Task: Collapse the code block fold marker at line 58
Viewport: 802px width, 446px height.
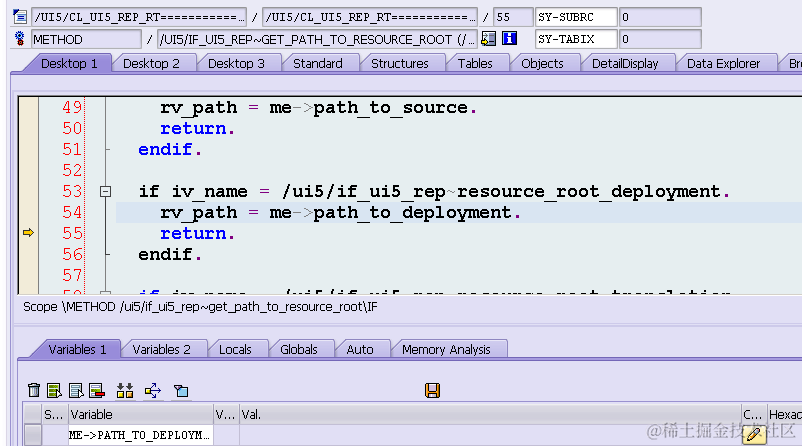Action: pyautogui.click(x=105, y=293)
